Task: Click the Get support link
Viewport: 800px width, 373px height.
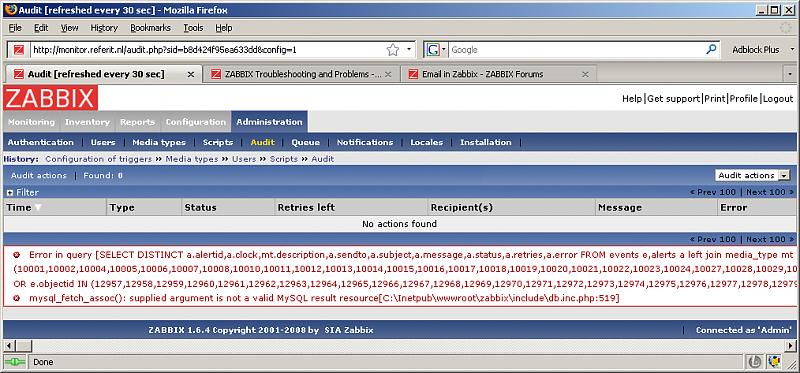Action: pos(673,98)
